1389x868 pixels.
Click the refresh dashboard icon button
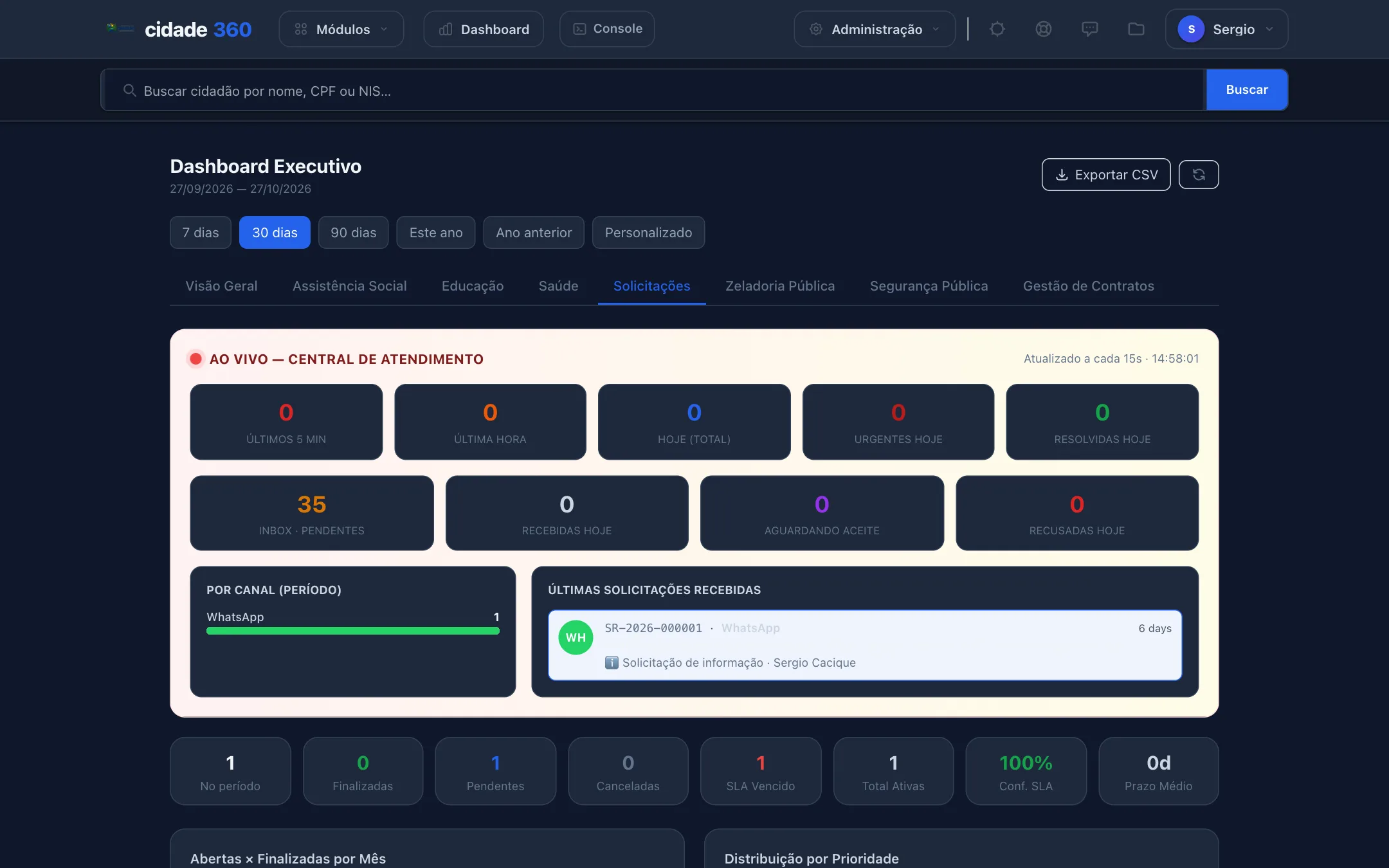click(1199, 174)
